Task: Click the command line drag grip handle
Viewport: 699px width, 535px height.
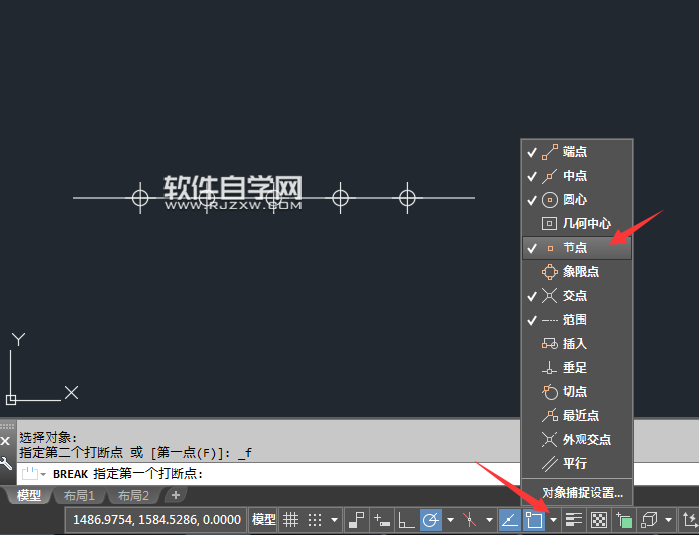Action: [x=7, y=427]
